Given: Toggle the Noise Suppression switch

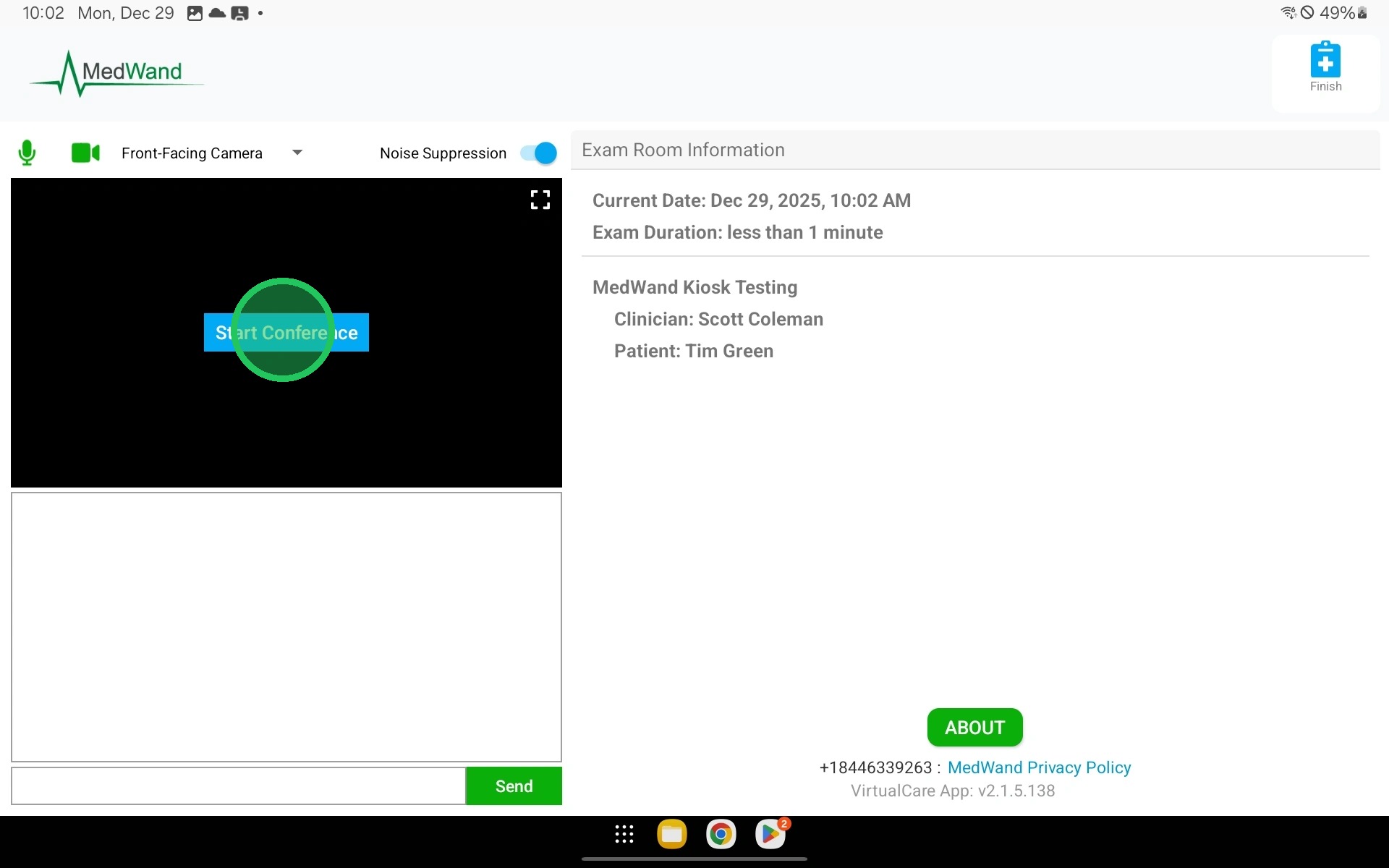Looking at the screenshot, I should pos(539,153).
